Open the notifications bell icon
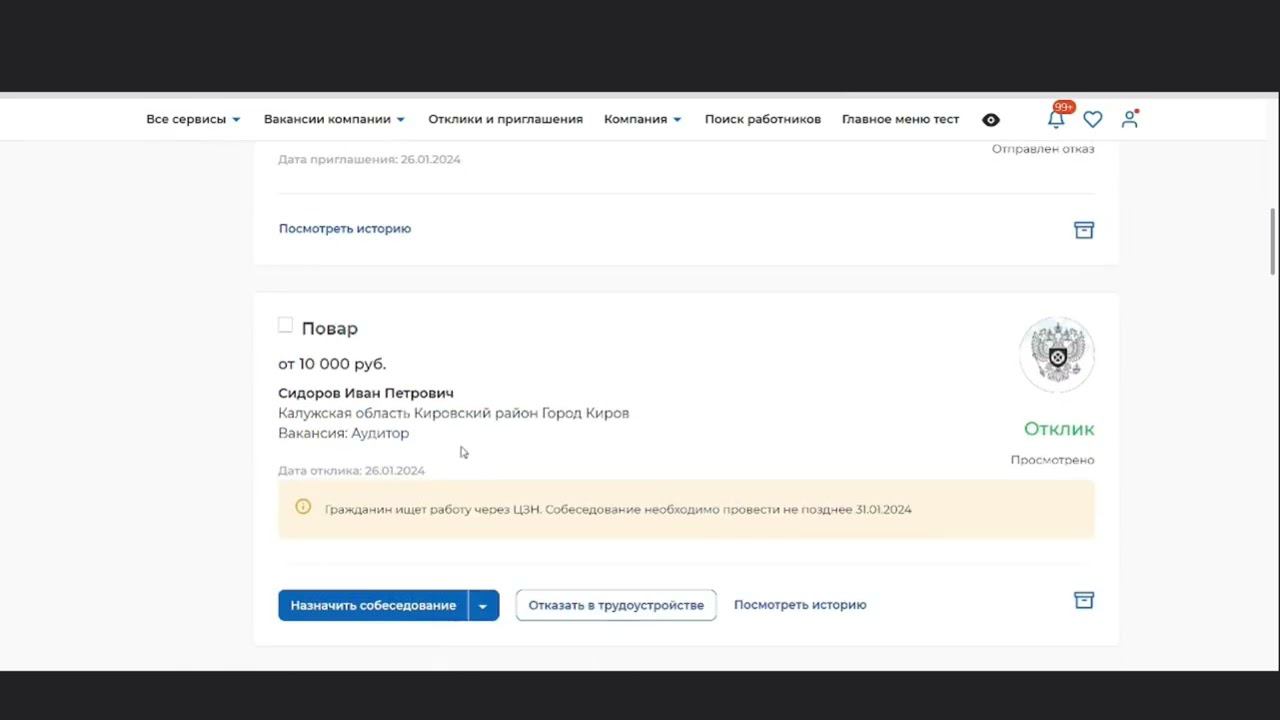 [1055, 120]
